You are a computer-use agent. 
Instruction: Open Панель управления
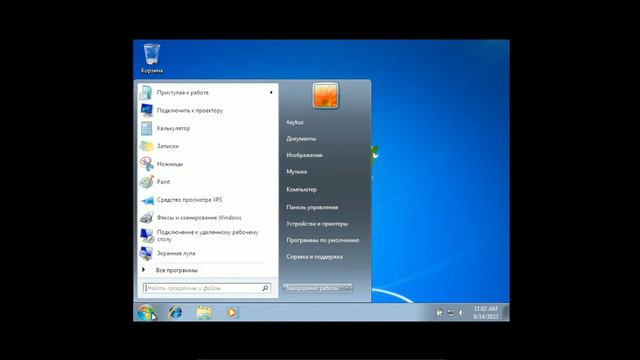(x=312, y=207)
